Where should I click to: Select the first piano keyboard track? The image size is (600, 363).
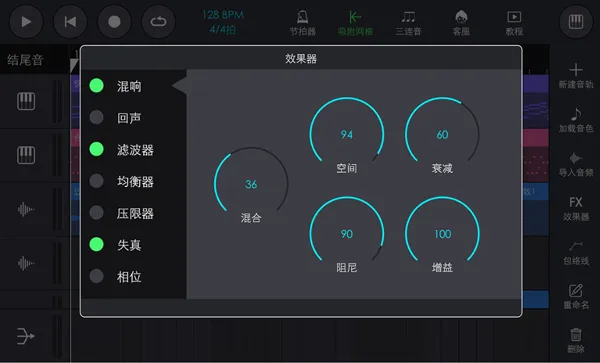[x=26, y=101]
